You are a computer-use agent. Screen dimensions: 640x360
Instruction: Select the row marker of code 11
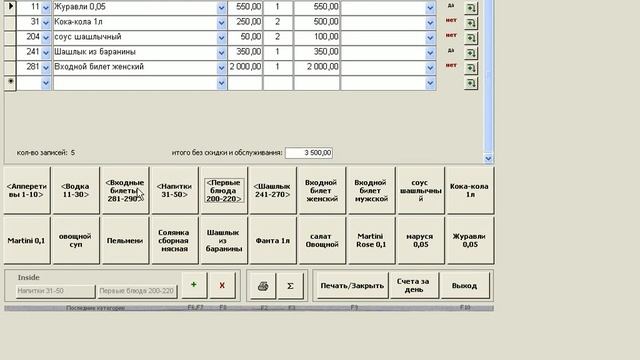[10, 7]
